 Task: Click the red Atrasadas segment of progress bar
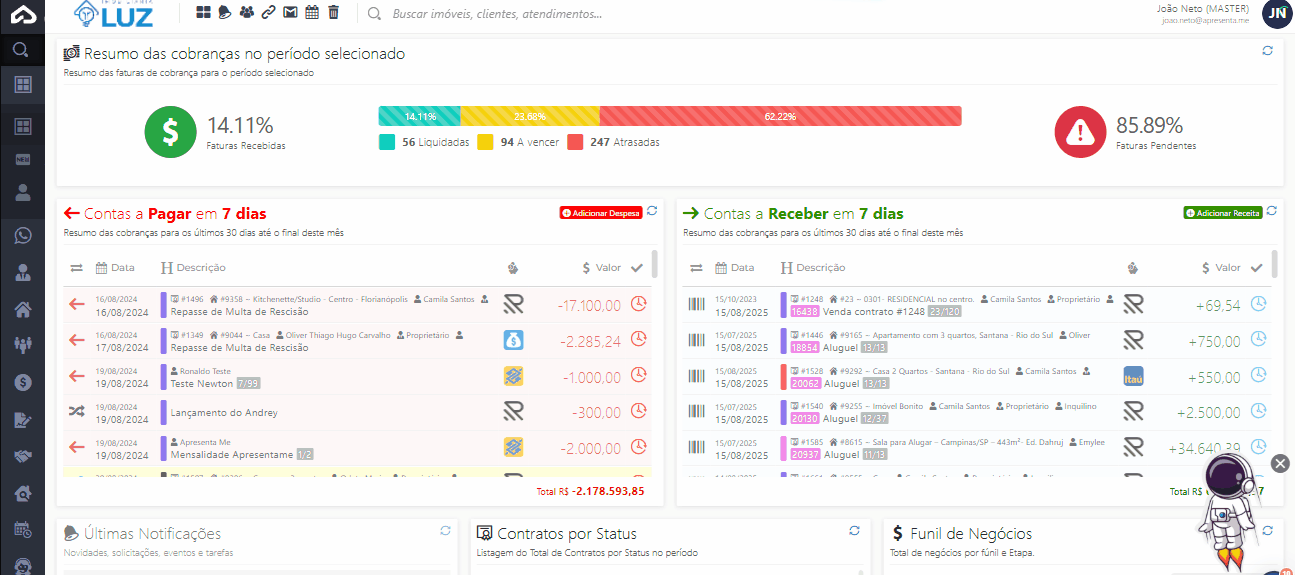[780, 116]
